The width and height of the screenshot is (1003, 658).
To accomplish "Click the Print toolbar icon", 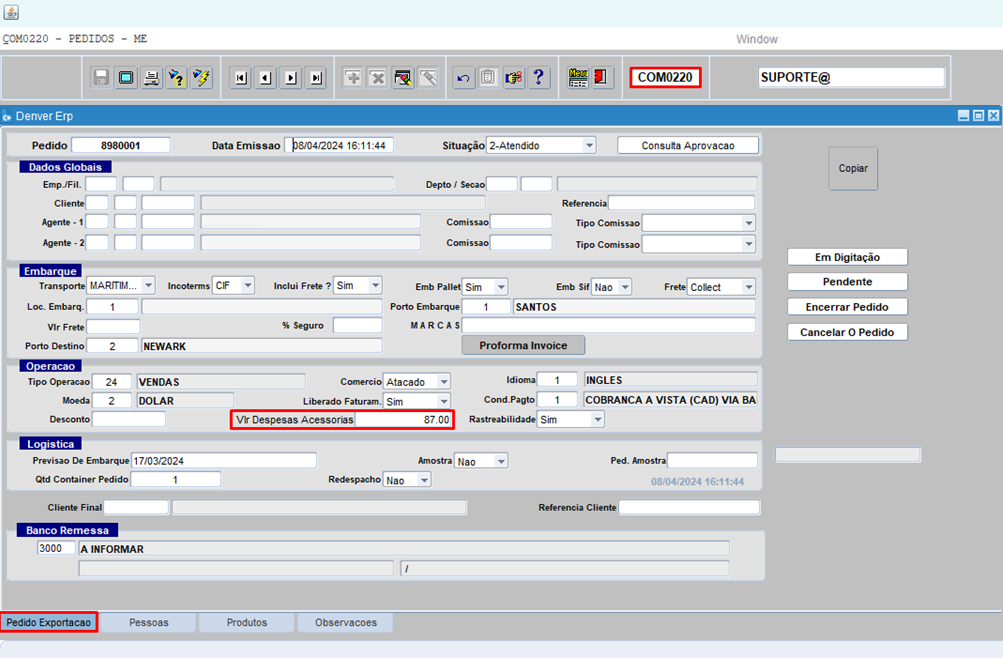I will coord(151,78).
